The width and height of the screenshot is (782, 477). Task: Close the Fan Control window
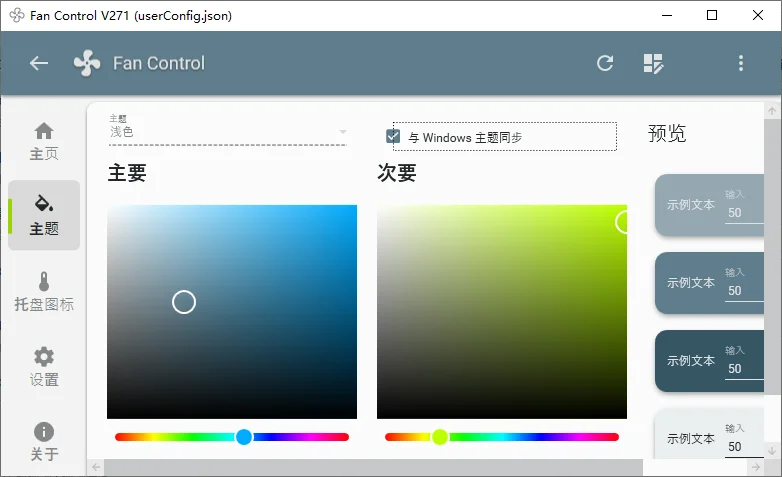(758, 15)
